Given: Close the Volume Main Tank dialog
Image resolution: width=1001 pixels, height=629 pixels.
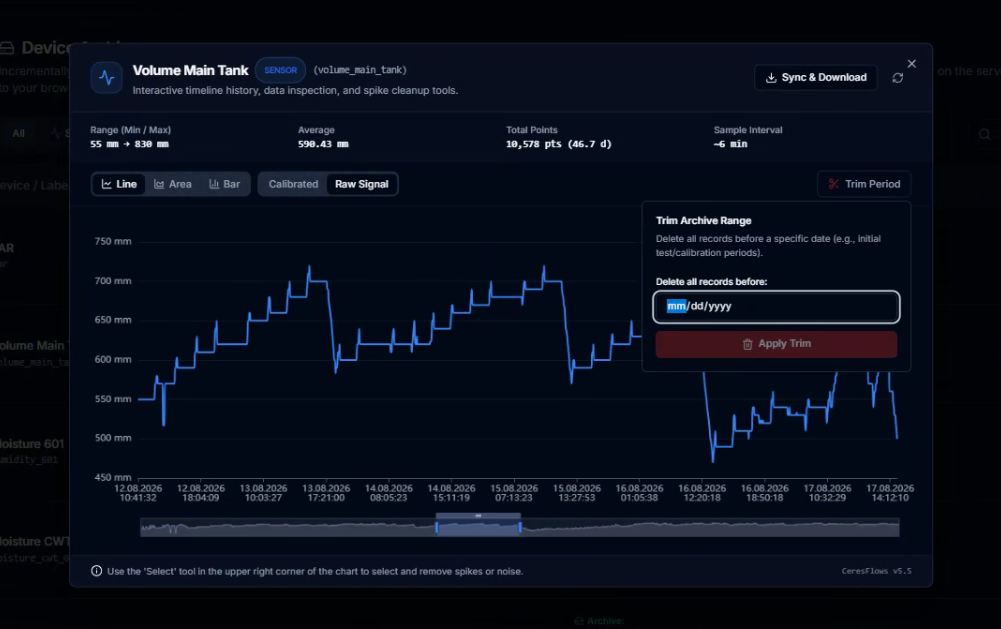Looking at the screenshot, I should (912, 64).
